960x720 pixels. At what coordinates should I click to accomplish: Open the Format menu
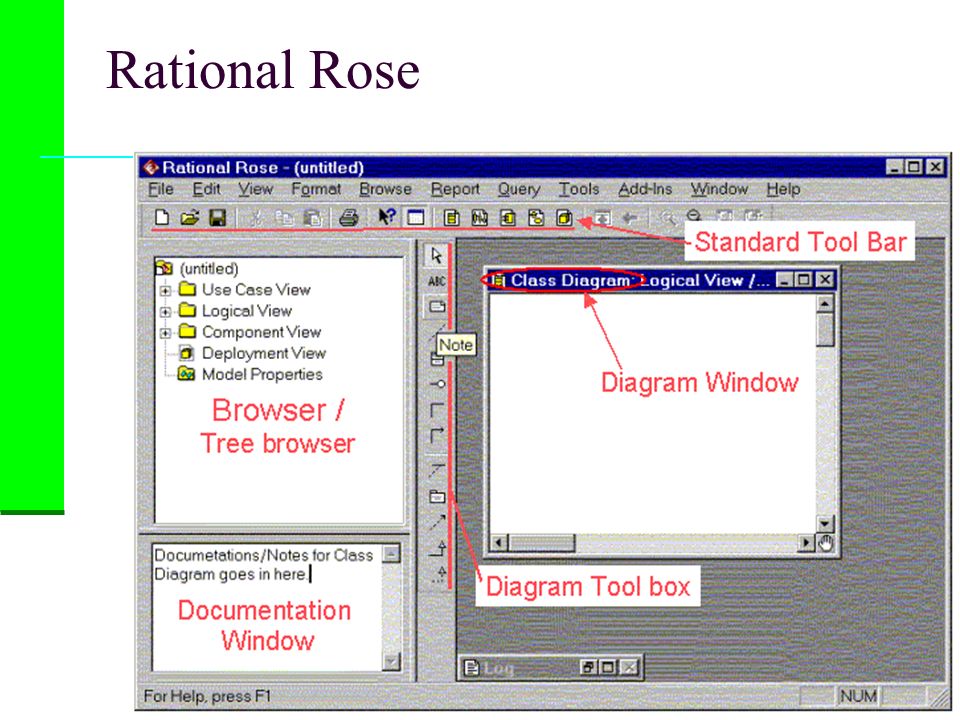(316, 189)
